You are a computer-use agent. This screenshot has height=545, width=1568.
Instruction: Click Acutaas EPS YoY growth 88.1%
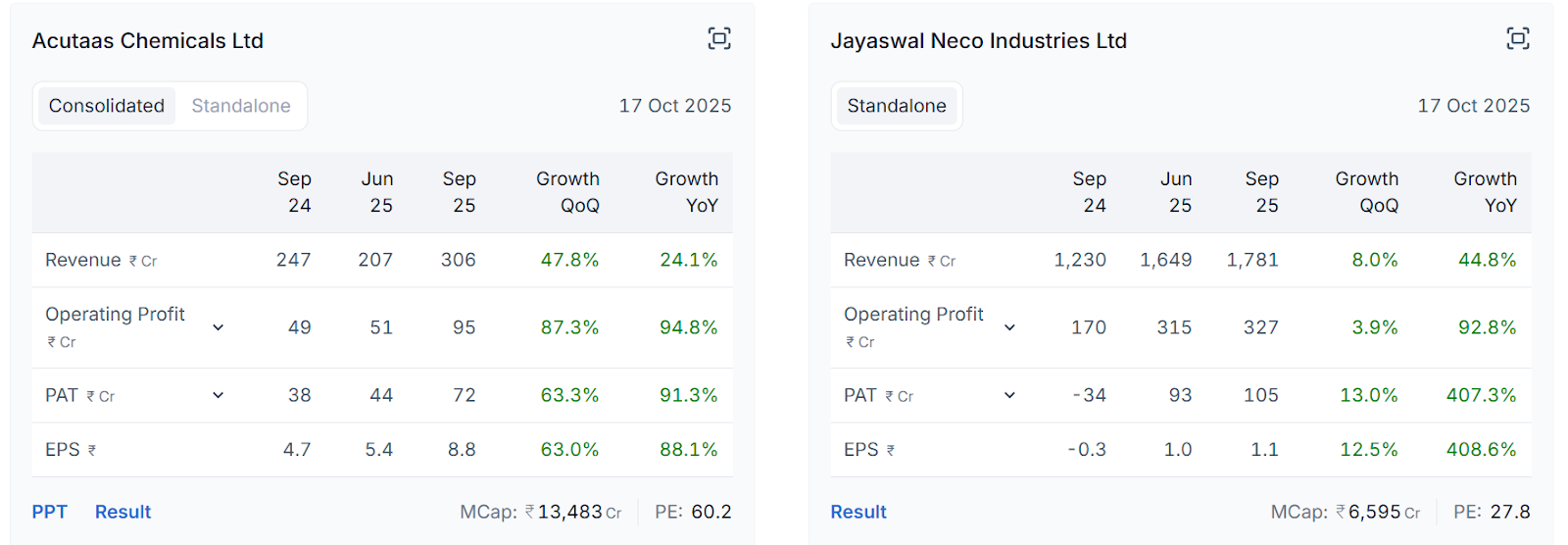tap(689, 450)
